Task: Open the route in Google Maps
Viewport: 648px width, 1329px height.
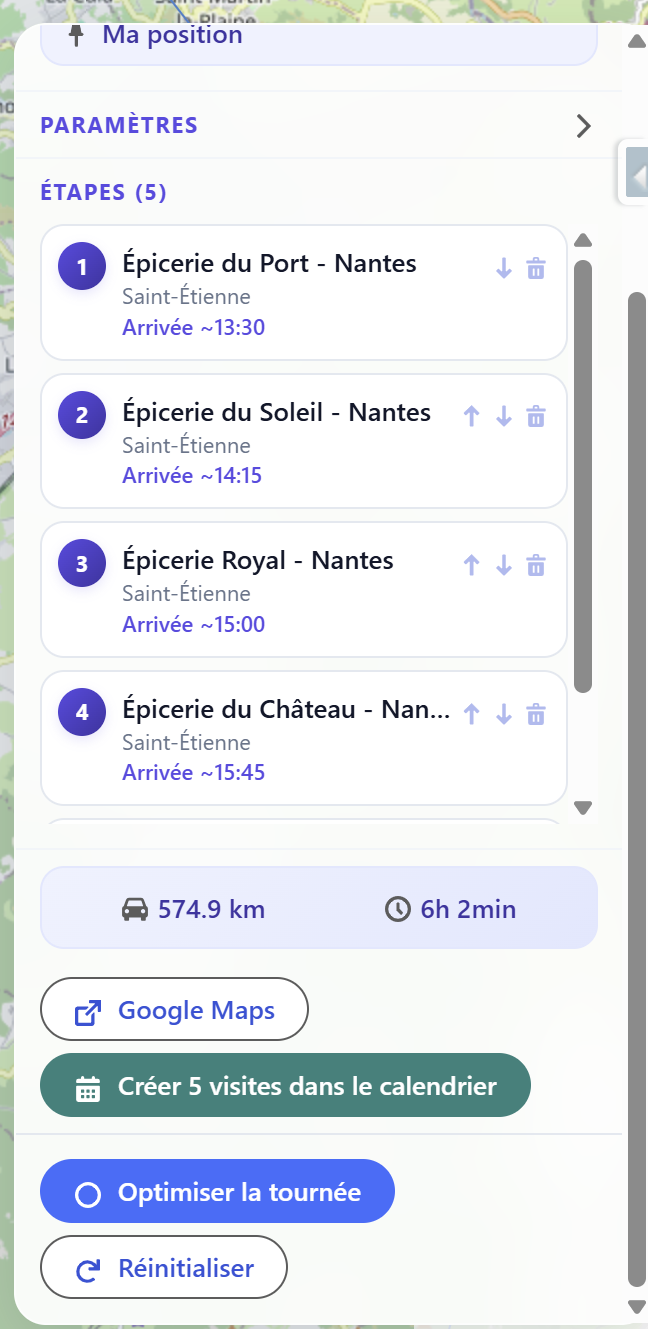Action: (174, 1009)
